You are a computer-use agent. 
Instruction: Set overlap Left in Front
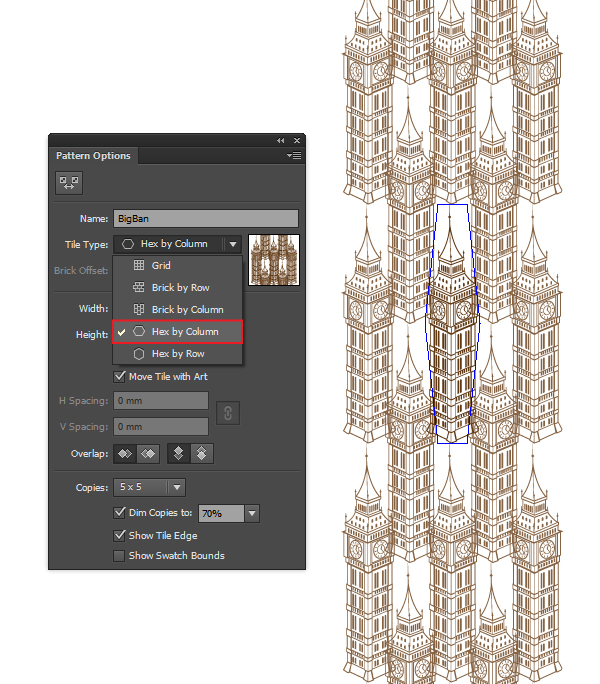[x=125, y=454]
